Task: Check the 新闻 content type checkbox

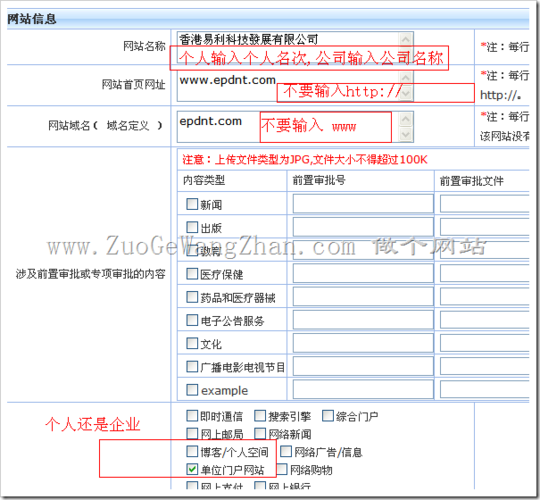Action: click(x=192, y=204)
